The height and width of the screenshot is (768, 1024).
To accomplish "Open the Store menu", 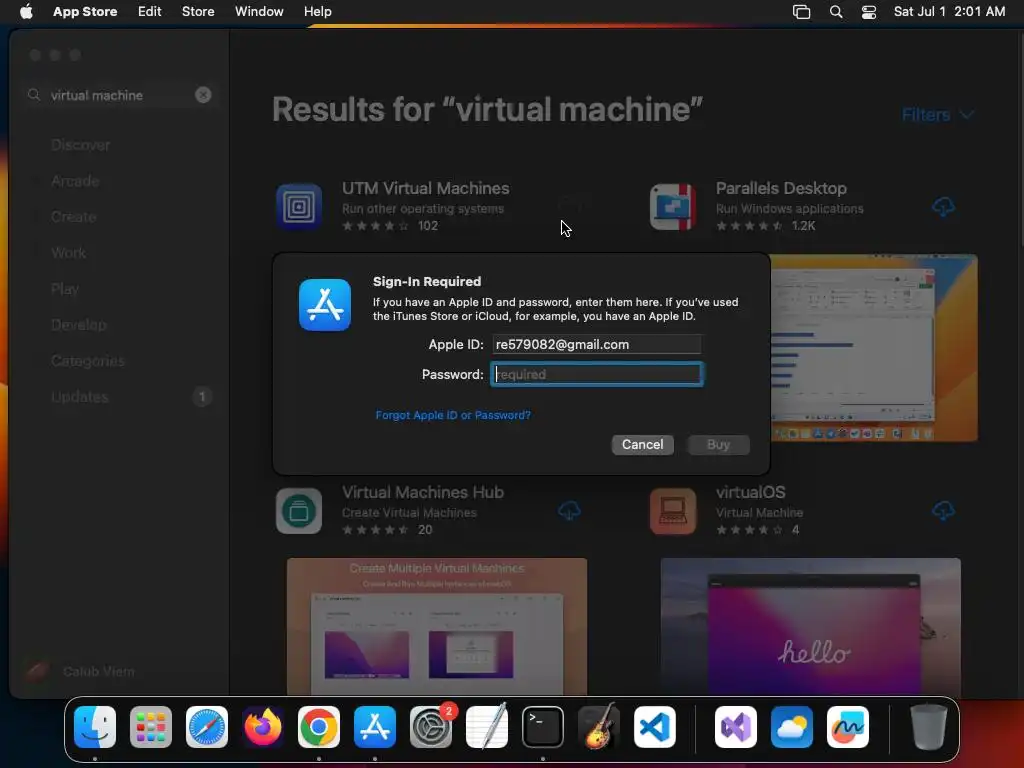I will [x=198, y=12].
